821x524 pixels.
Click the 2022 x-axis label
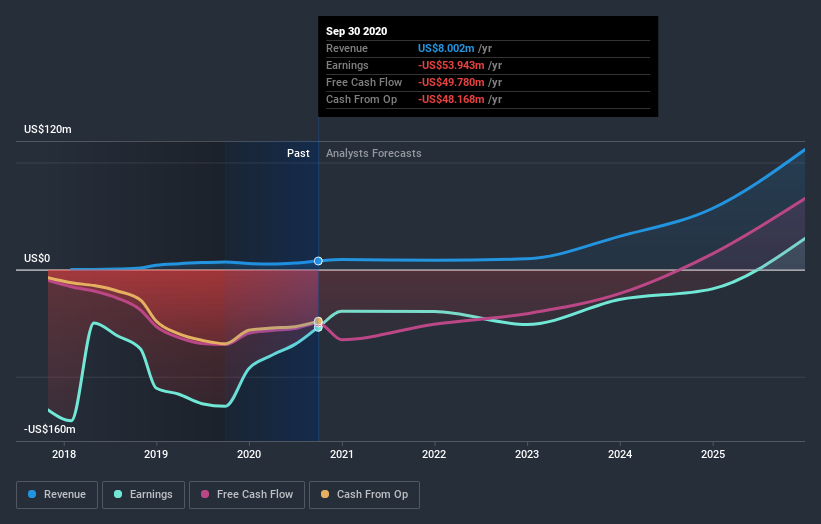pyautogui.click(x=434, y=454)
